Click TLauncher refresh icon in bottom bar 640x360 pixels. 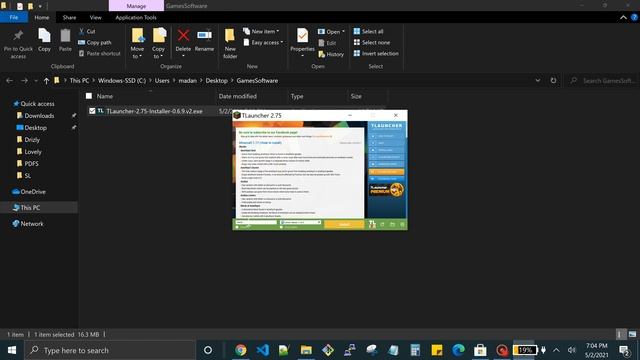pos(382,224)
